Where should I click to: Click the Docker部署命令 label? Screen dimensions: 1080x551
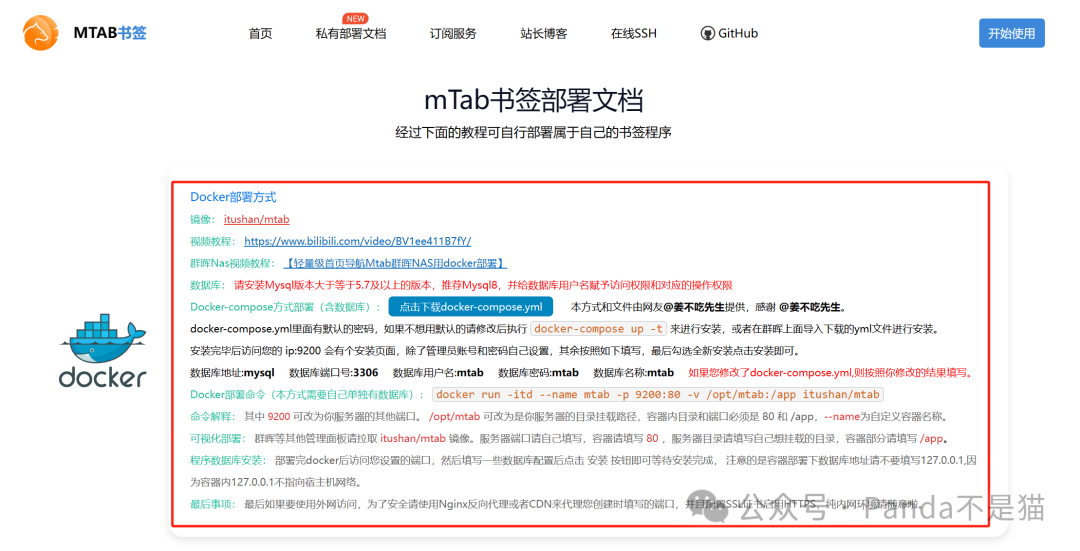tap(308, 395)
